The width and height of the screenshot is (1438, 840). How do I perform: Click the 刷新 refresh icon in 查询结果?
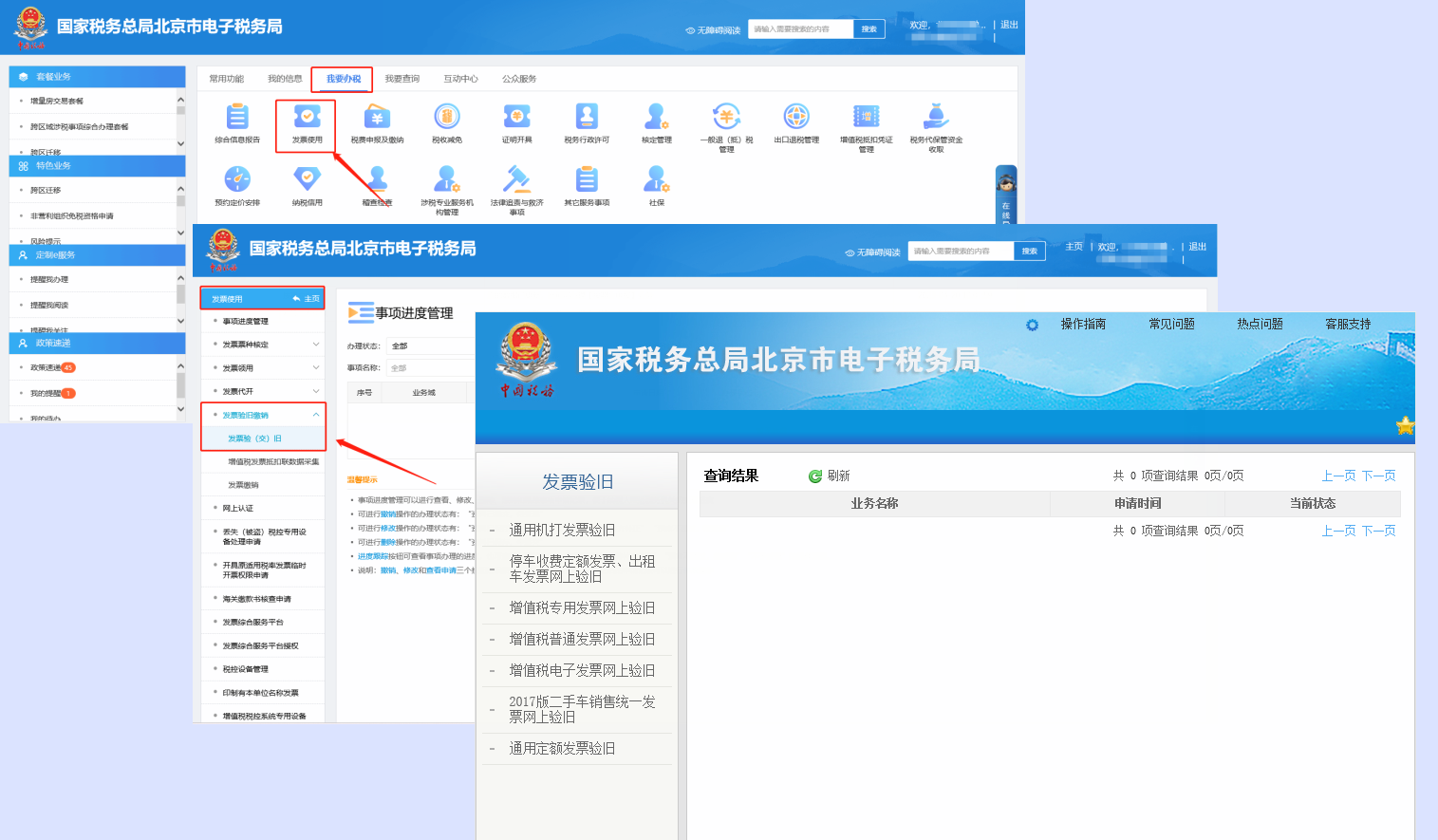(x=814, y=476)
